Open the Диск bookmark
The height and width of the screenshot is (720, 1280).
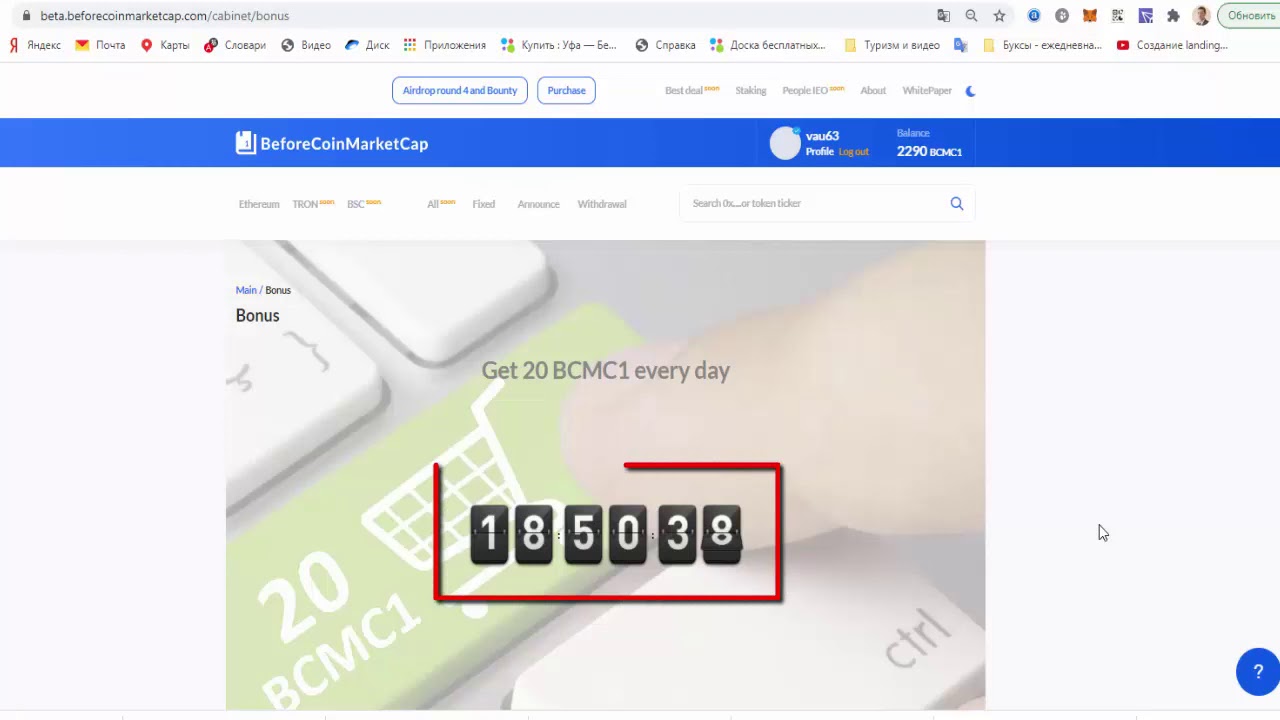[367, 45]
